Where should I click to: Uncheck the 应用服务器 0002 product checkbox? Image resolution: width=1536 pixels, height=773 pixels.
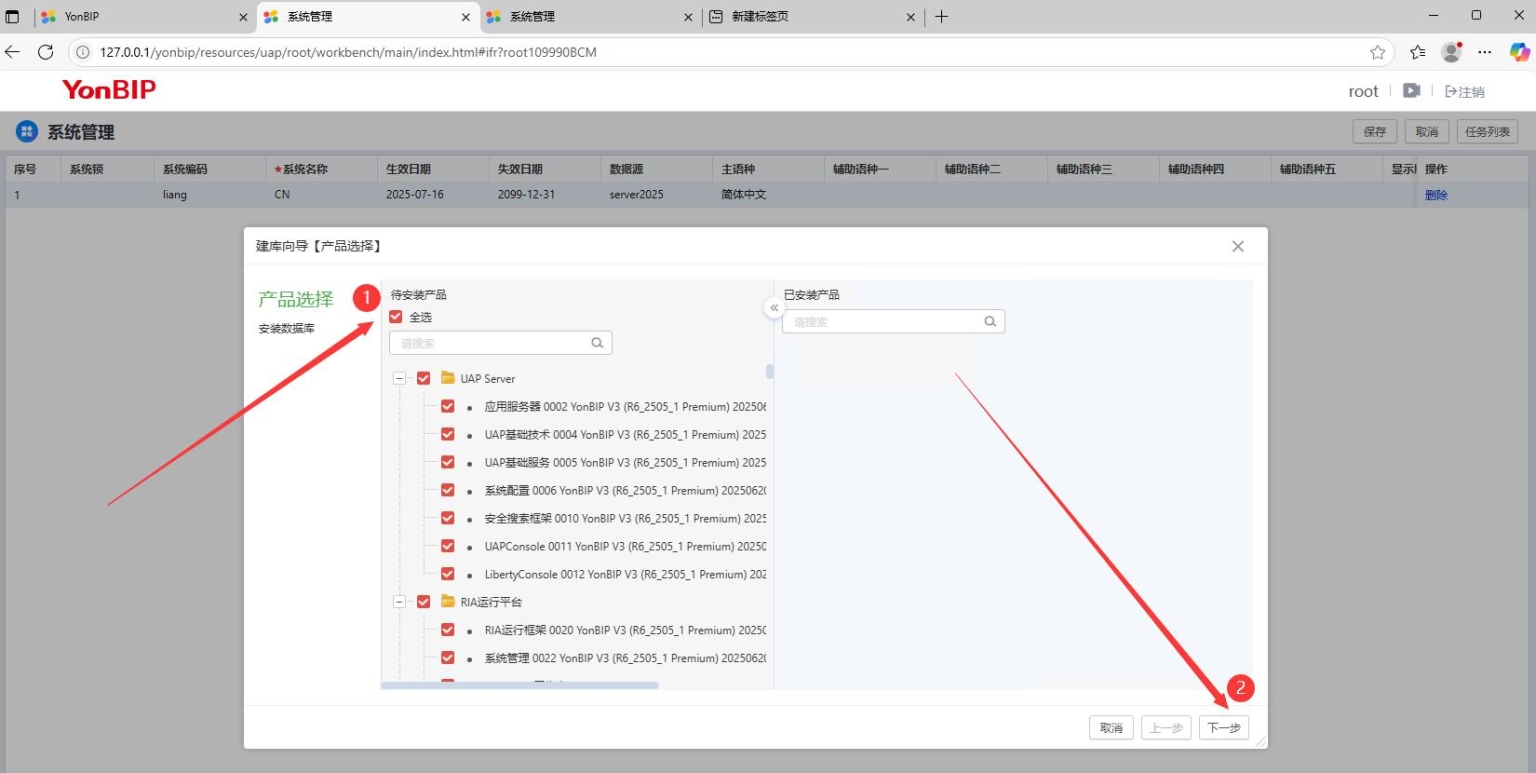click(447, 406)
